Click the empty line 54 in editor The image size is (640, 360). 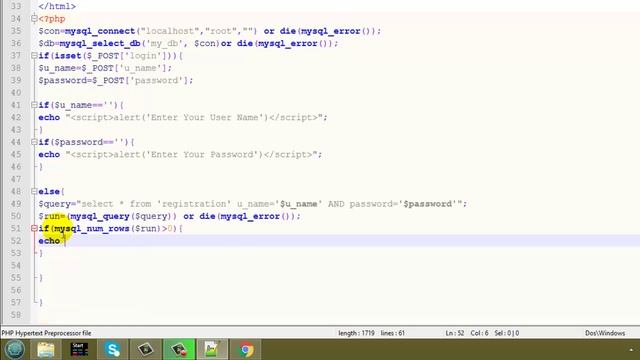339,266
